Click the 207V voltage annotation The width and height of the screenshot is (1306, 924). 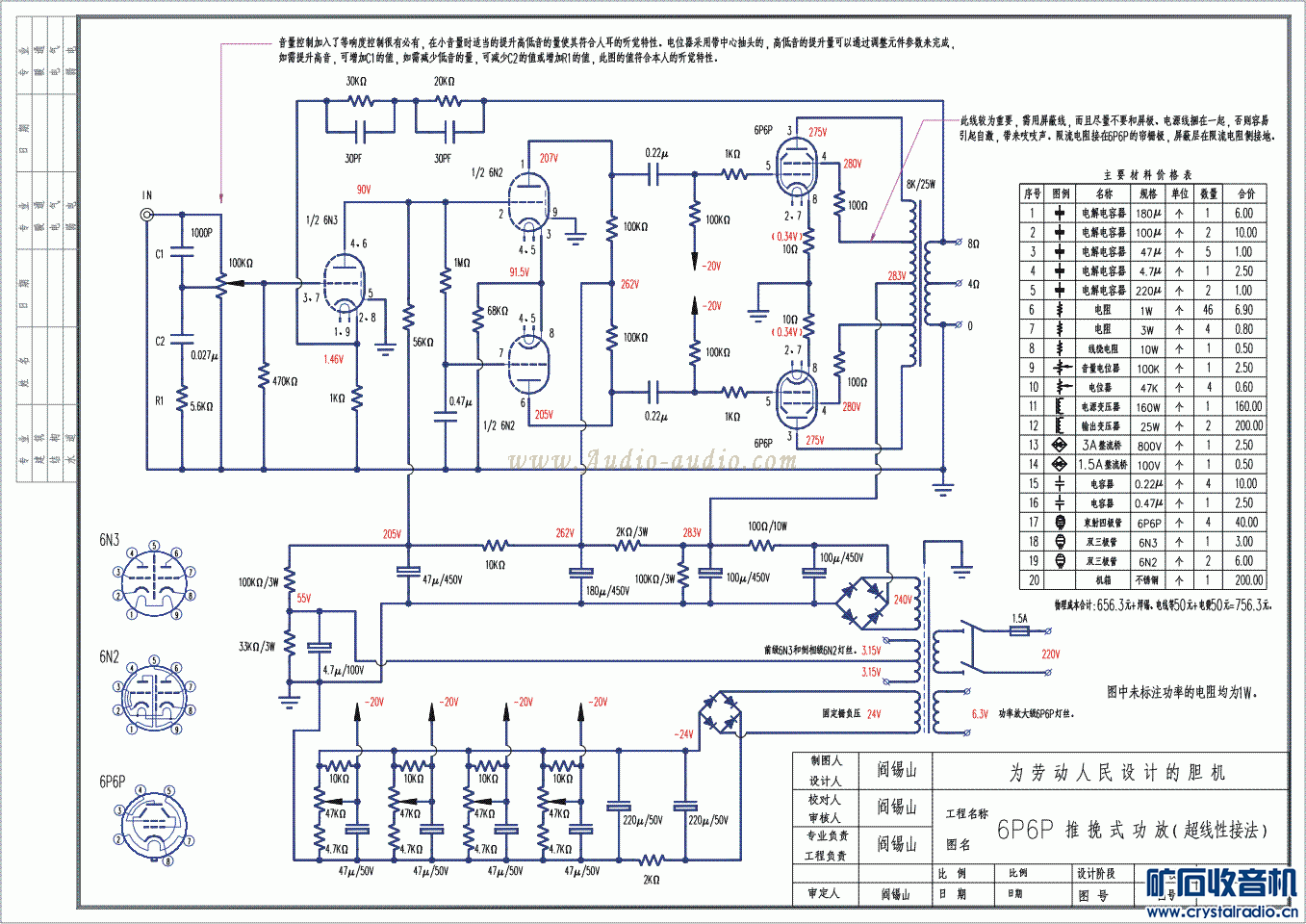click(549, 158)
